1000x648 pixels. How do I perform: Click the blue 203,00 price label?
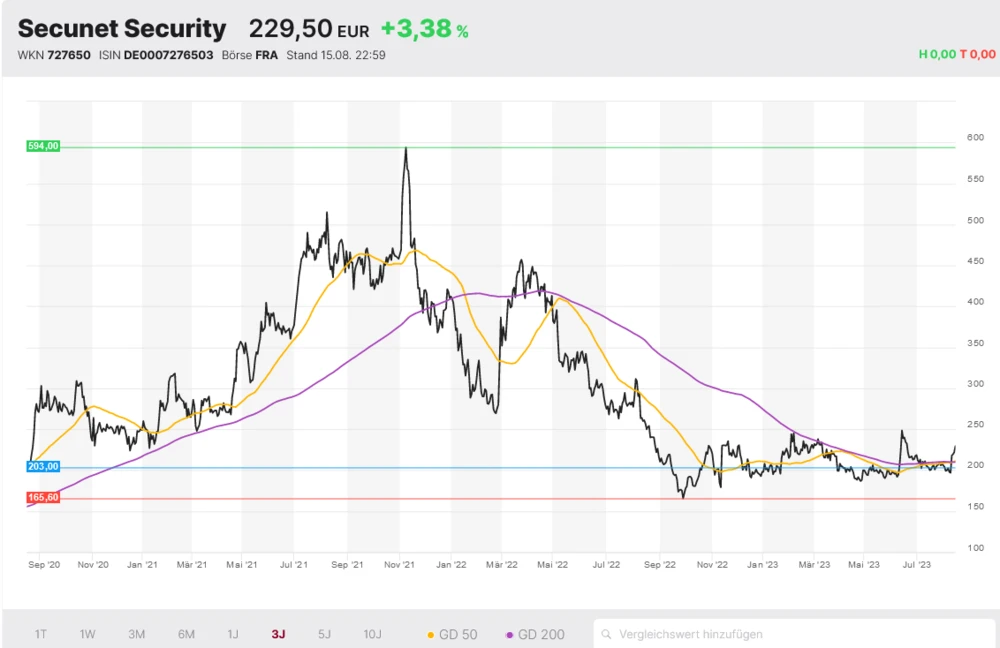43,466
